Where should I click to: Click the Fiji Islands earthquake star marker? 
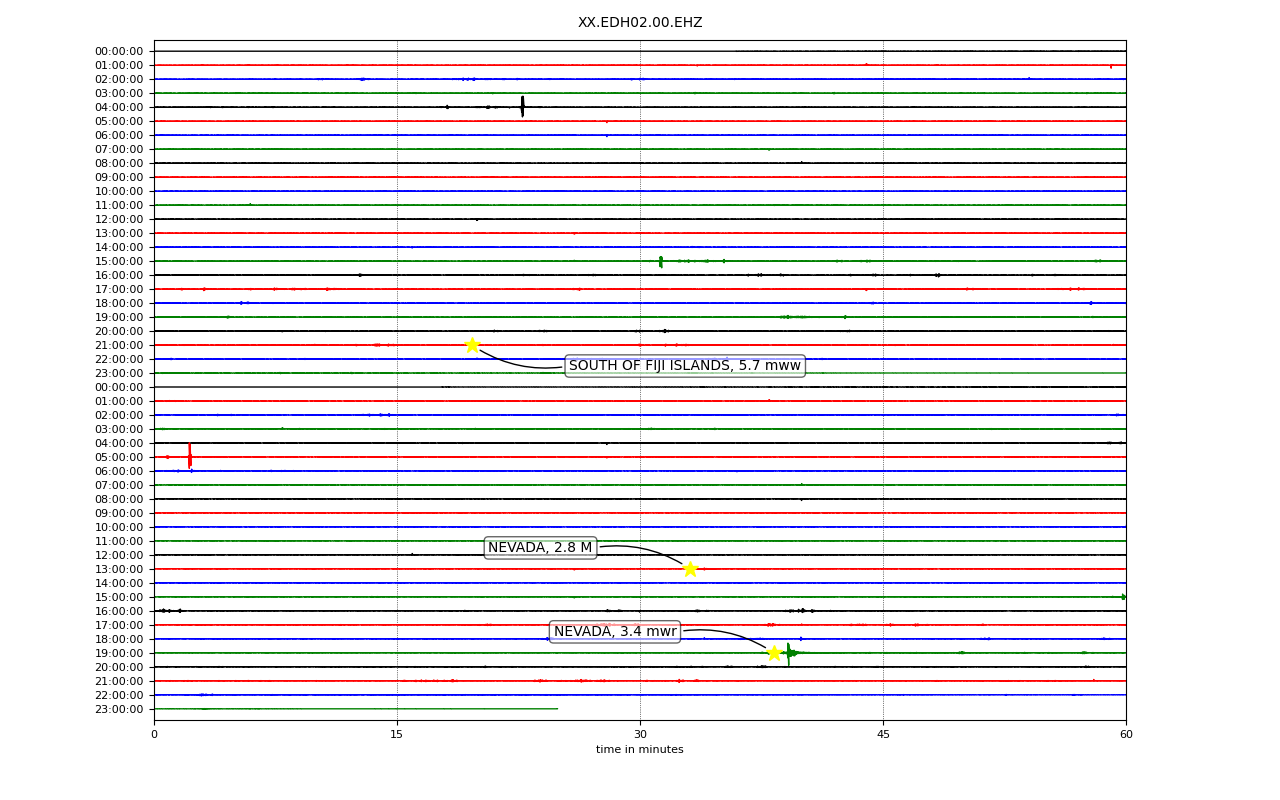(x=472, y=345)
